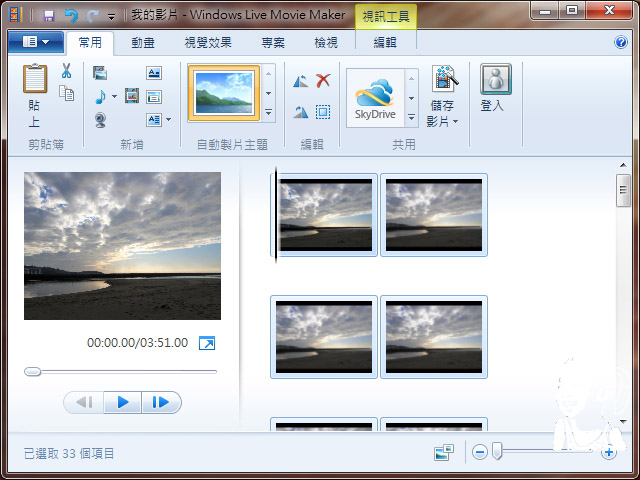Open the Credits dropdown arrow
The height and width of the screenshot is (480, 640).
[168, 120]
